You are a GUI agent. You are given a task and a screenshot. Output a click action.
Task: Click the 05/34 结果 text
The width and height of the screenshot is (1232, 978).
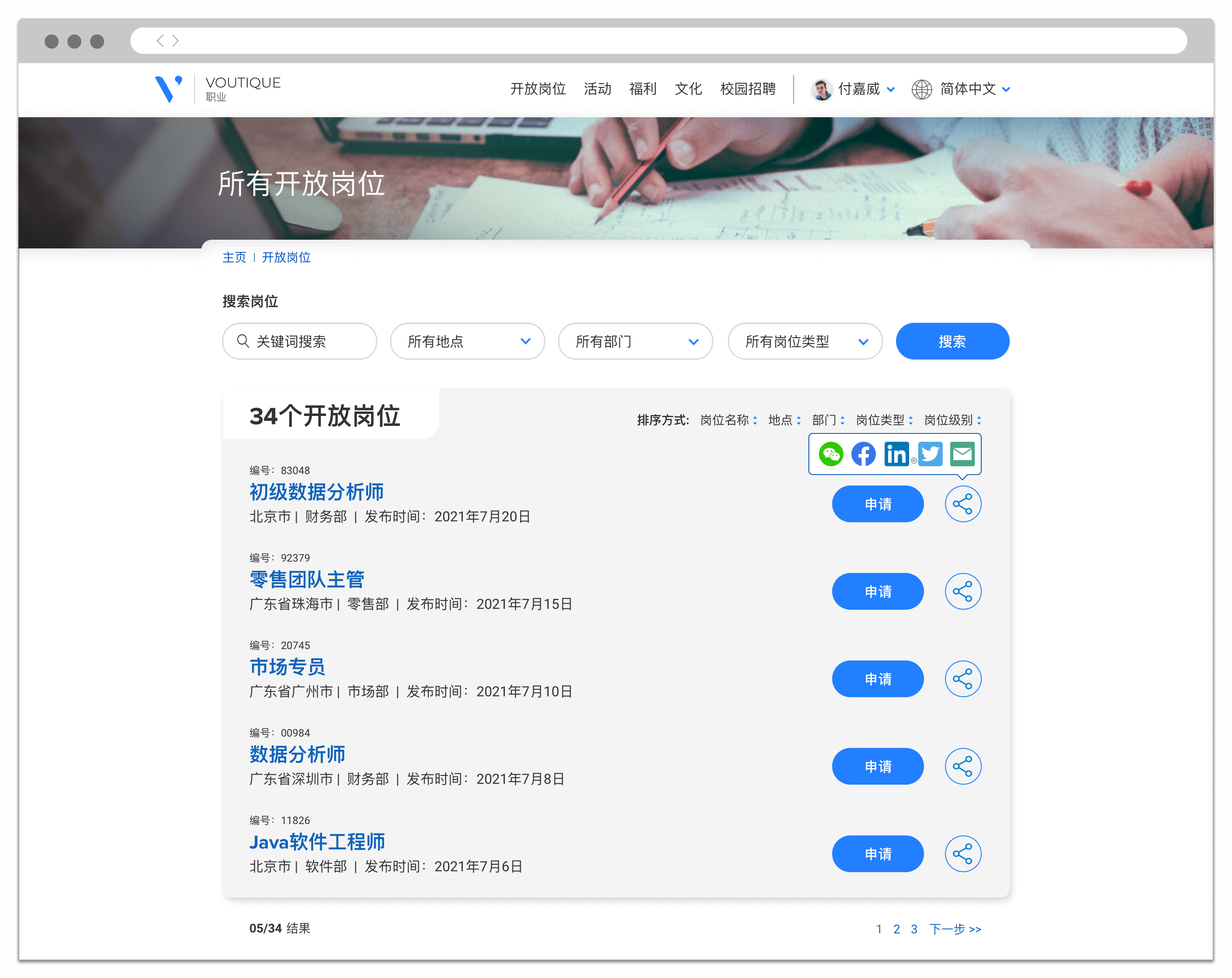[280, 928]
